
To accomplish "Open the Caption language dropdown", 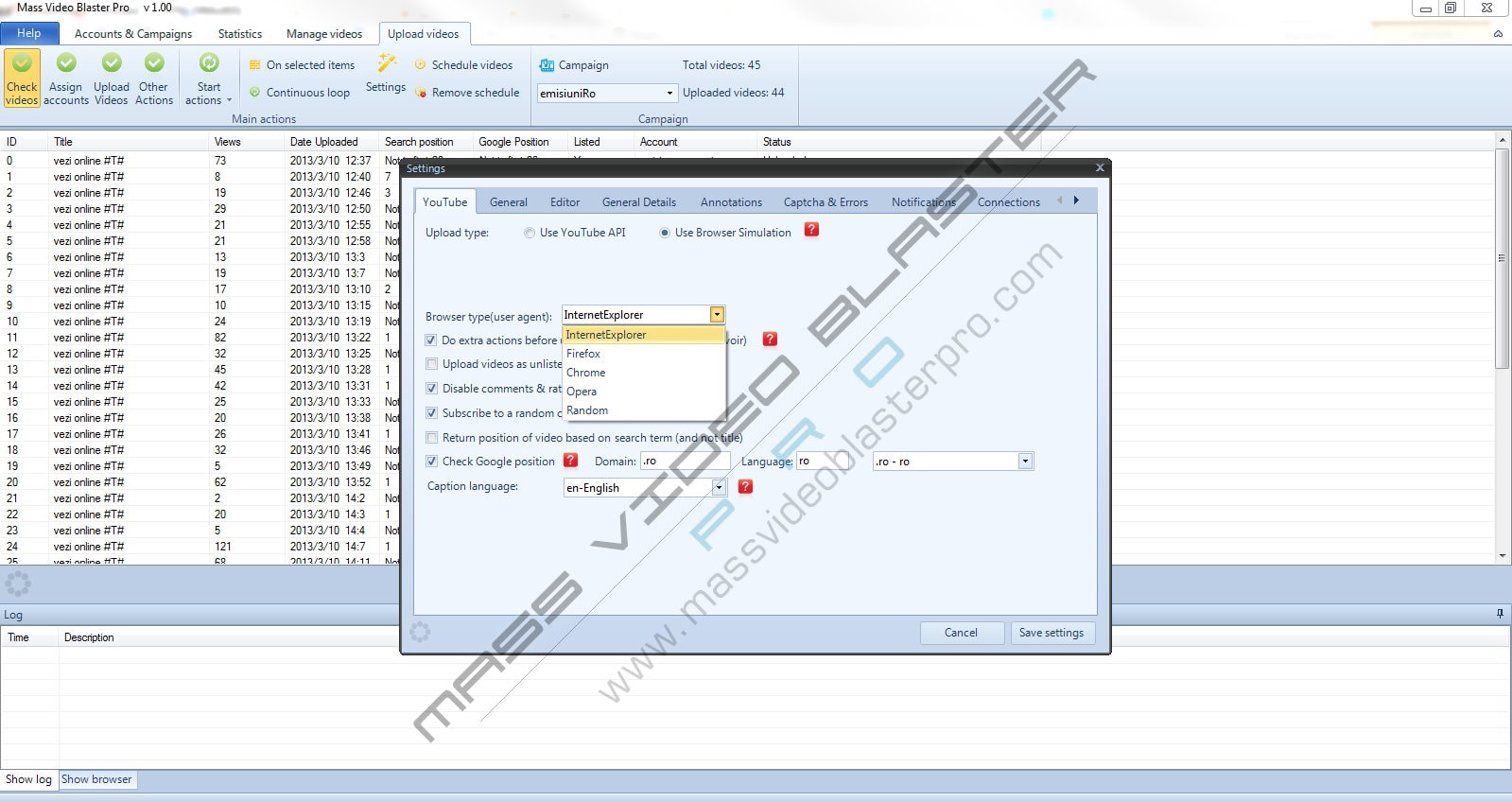I will (x=719, y=487).
